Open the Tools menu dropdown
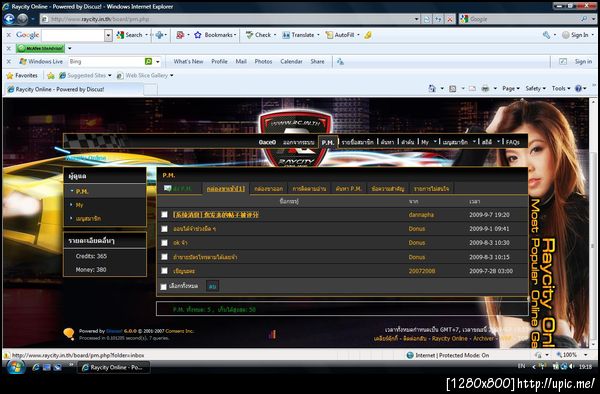600x394 pixels. [561, 88]
